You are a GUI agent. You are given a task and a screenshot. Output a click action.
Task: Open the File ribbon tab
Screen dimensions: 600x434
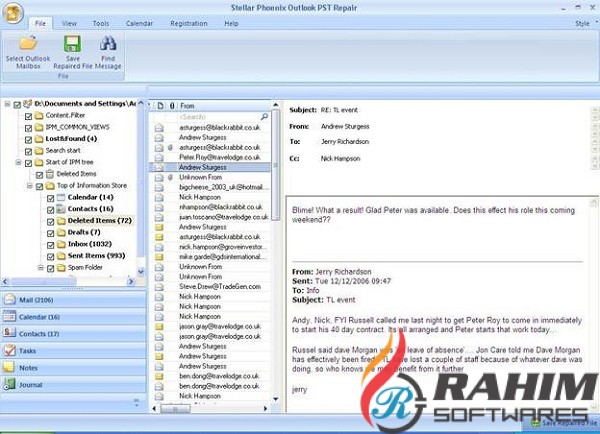point(40,23)
